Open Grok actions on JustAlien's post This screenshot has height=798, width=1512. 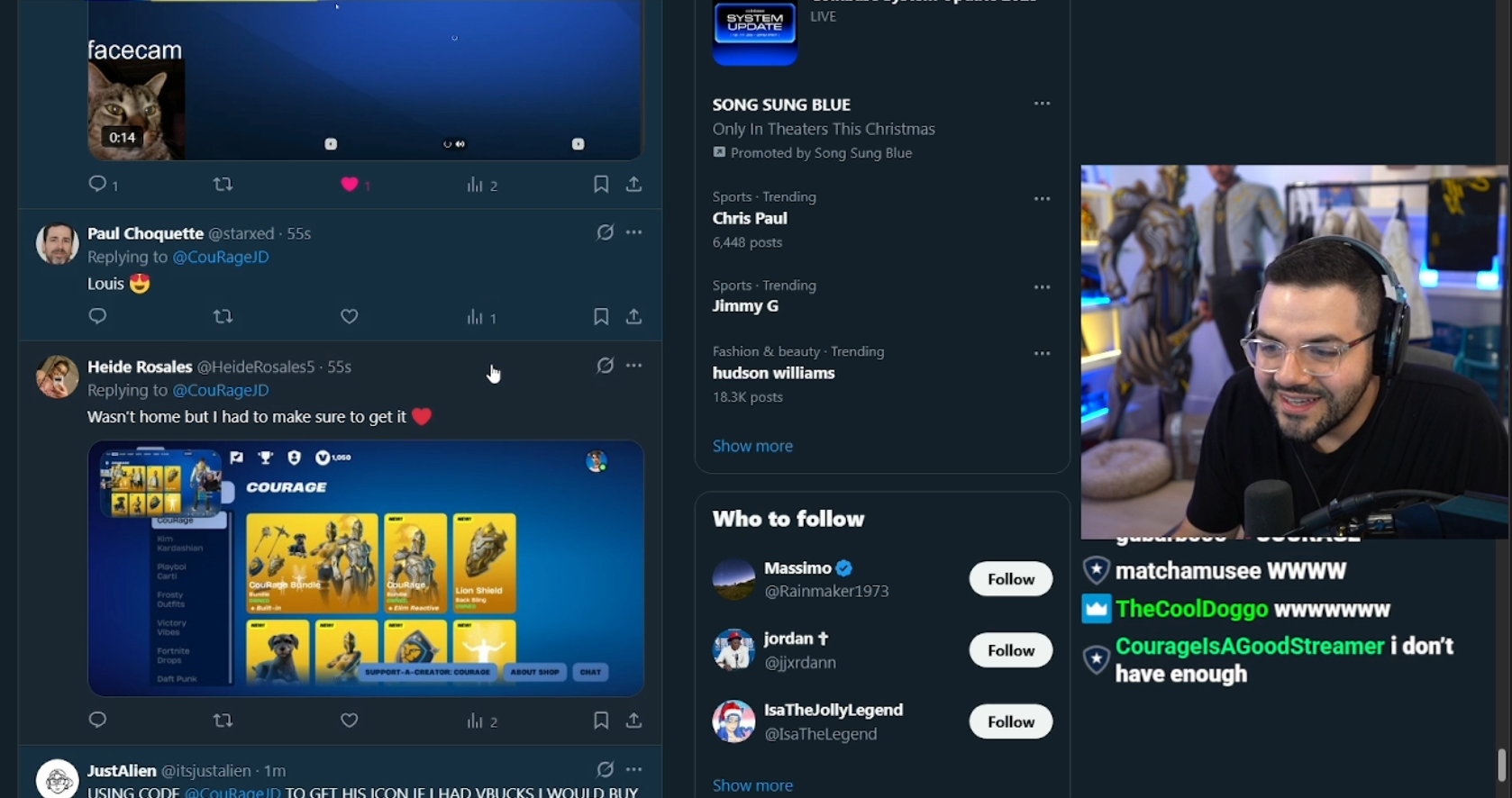pos(605,769)
